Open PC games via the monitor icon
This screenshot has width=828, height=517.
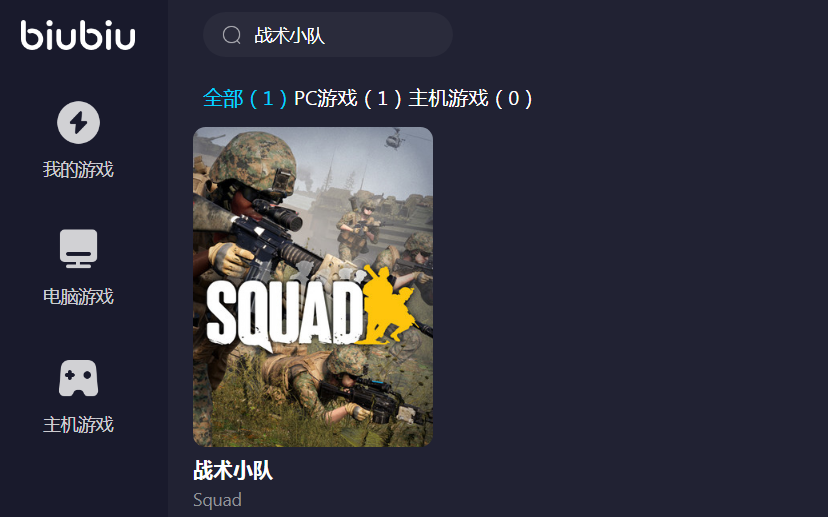tap(78, 249)
